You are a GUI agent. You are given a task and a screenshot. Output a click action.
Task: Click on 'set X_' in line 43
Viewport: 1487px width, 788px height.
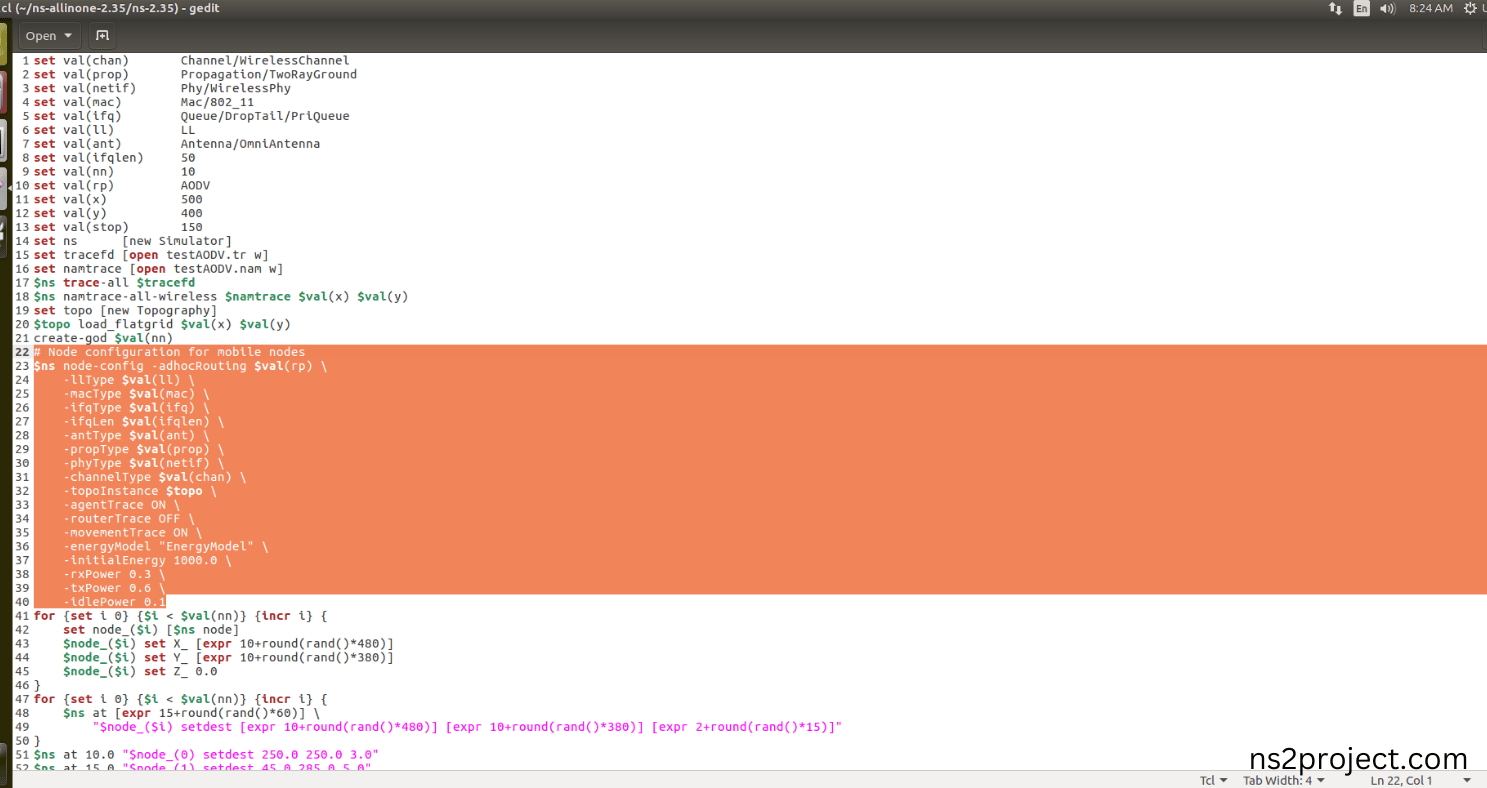tap(166, 644)
